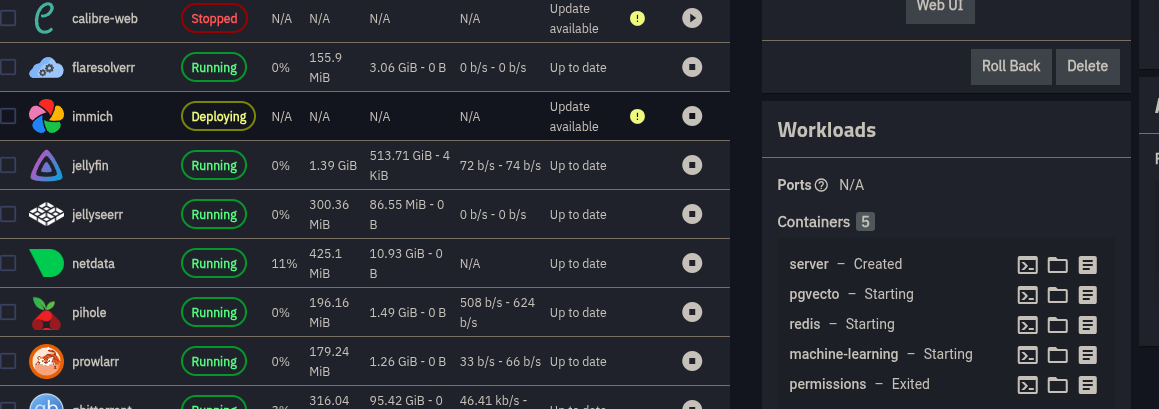
Task: View logs for permissions container
Action: pos(1088,385)
